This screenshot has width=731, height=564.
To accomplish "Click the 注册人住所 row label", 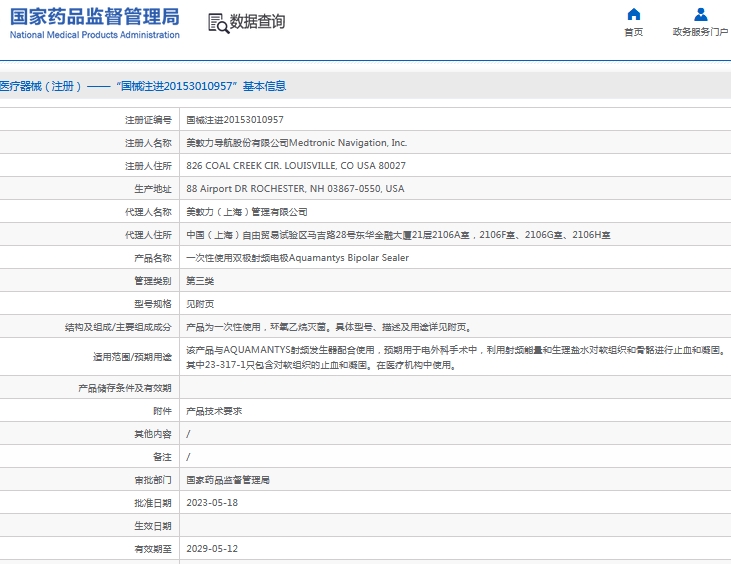I will tap(148, 166).
